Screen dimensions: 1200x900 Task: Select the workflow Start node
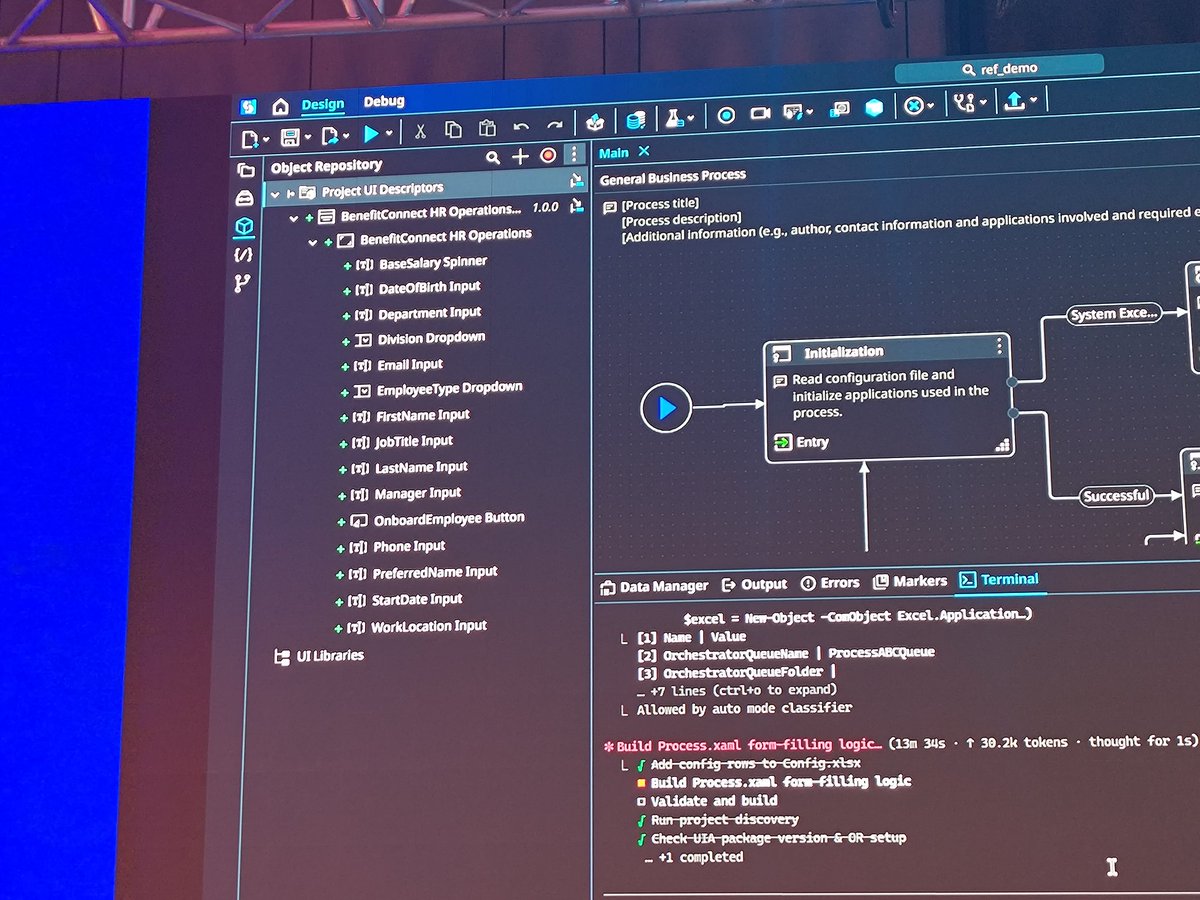click(x=667, y=408)
